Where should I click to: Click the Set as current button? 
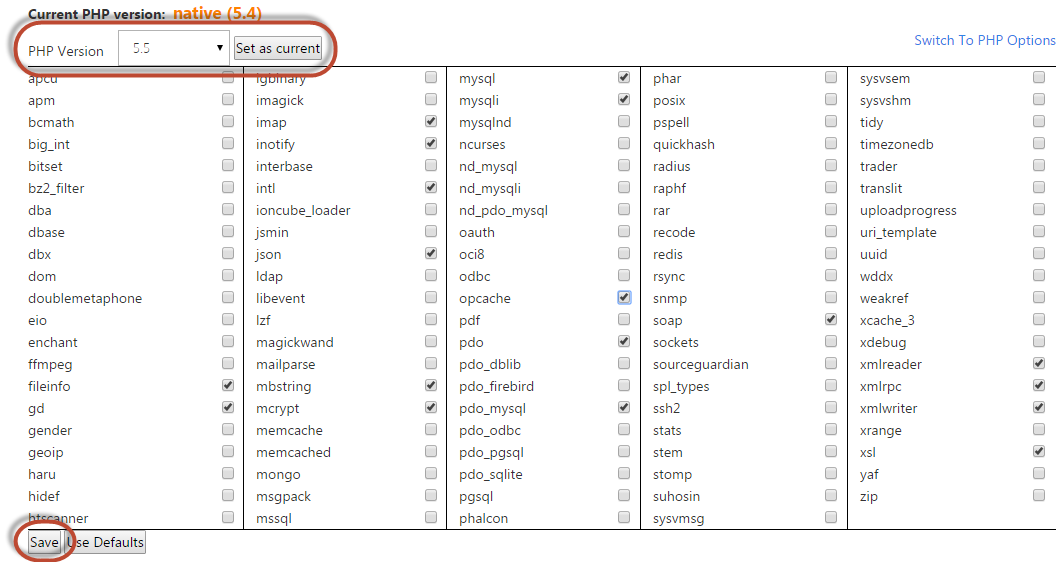coord(278,48)
